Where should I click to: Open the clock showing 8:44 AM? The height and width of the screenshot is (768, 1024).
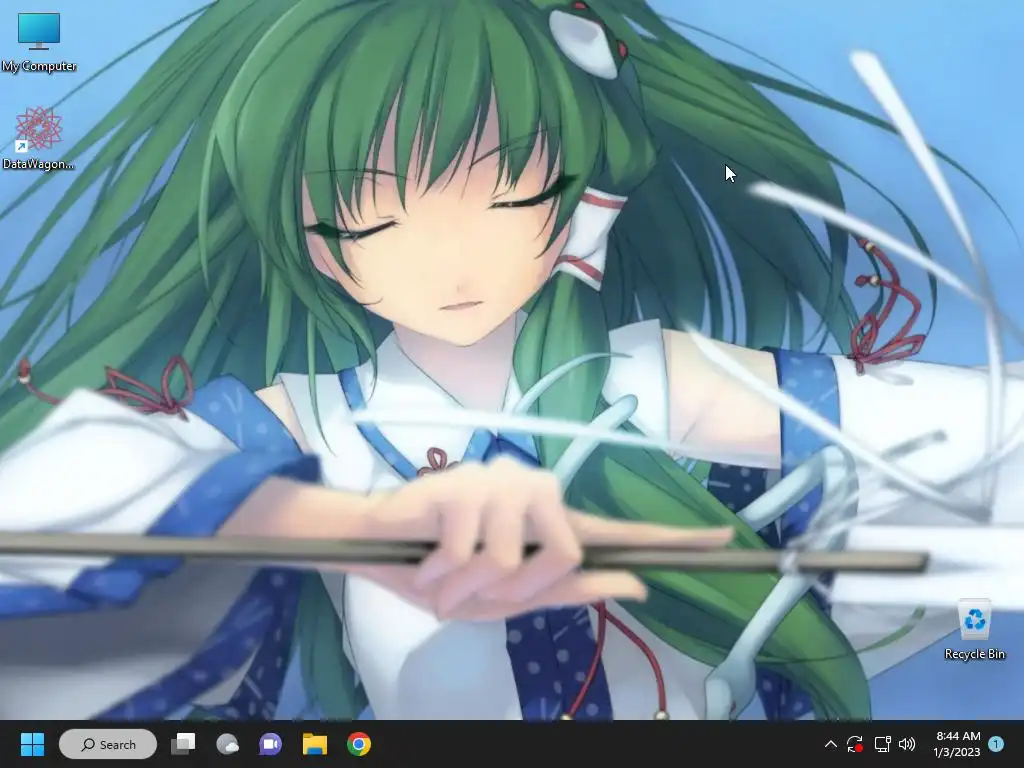[x=957, y=744]
